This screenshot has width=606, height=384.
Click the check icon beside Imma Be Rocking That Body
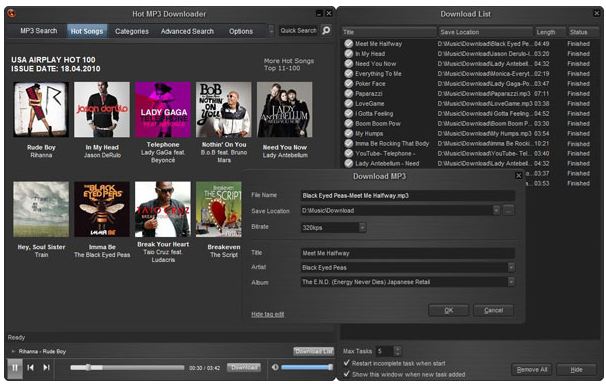click(x=349, y=144)
